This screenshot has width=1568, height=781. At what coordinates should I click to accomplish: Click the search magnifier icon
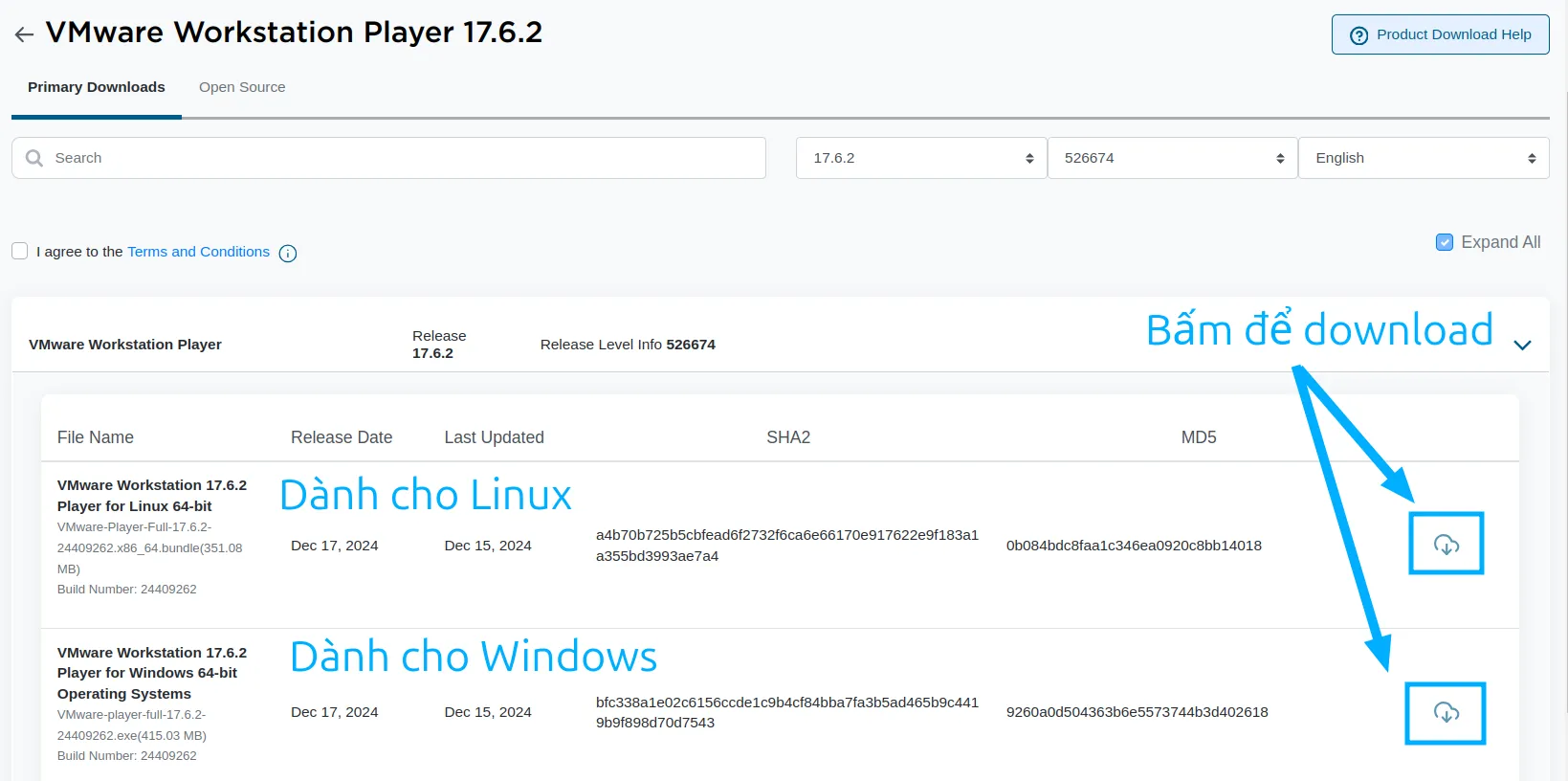click(34, 158)
